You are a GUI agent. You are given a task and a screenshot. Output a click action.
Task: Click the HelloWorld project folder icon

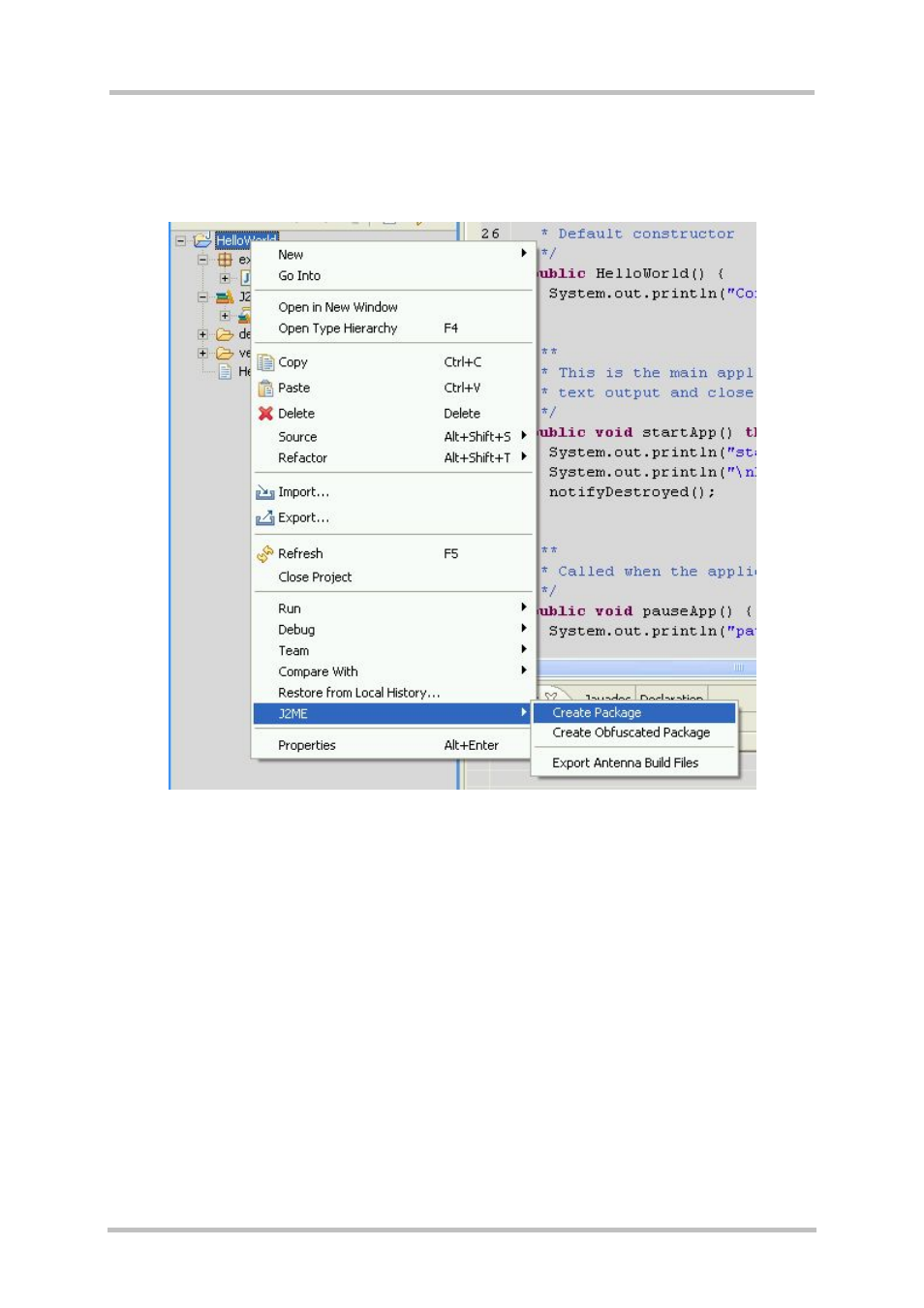[x=202, y=239]
